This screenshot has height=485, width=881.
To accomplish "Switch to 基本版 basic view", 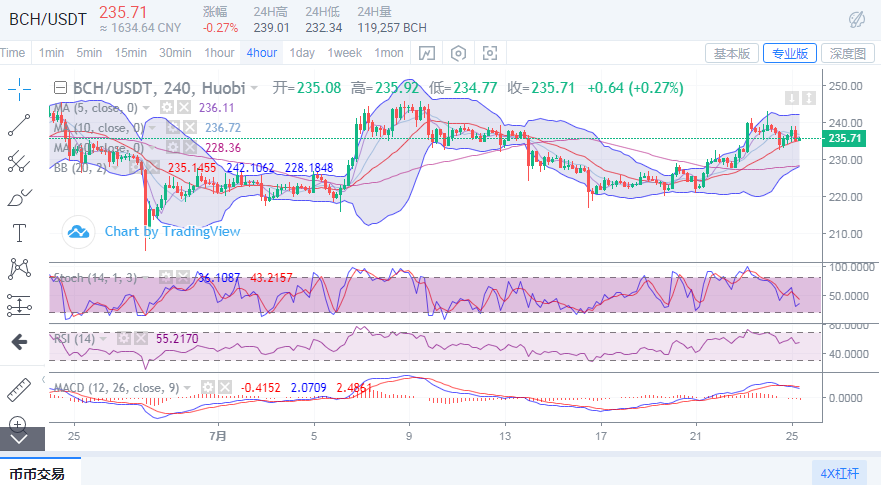I will [x=731, y=53].
